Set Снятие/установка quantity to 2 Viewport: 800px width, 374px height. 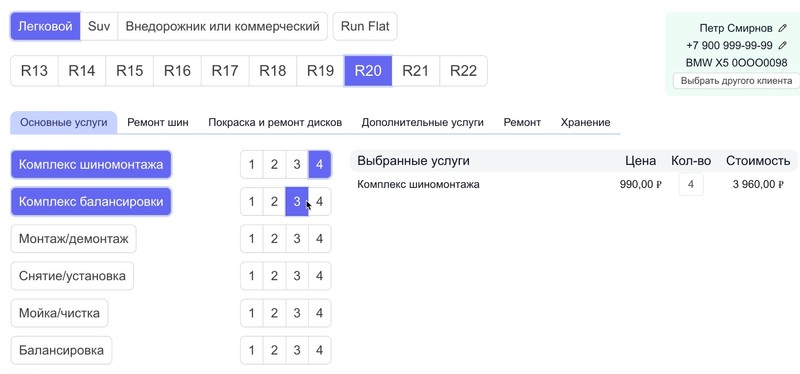[x=274, y=276]
